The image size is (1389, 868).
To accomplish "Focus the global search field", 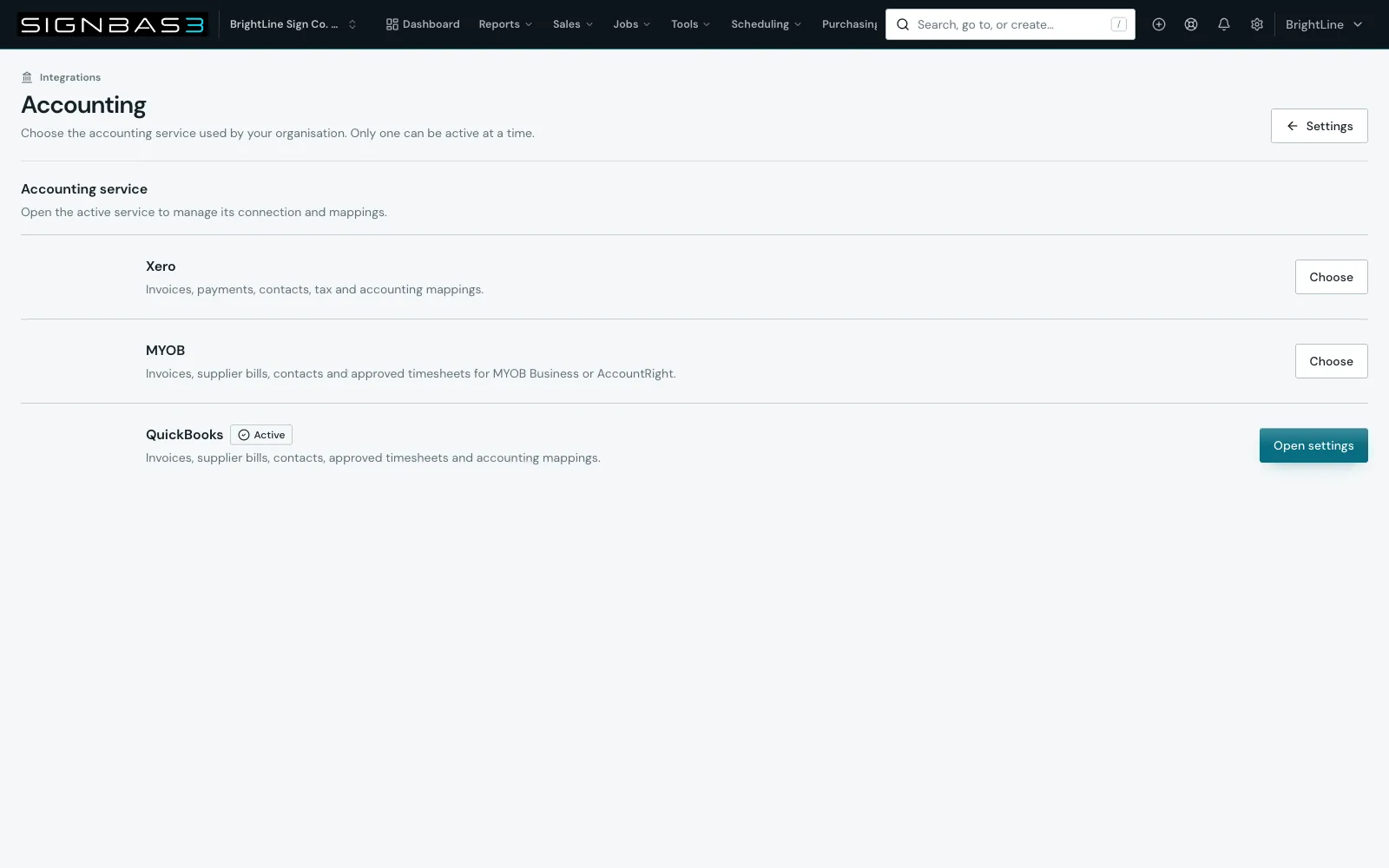I will click(1010, 24).
